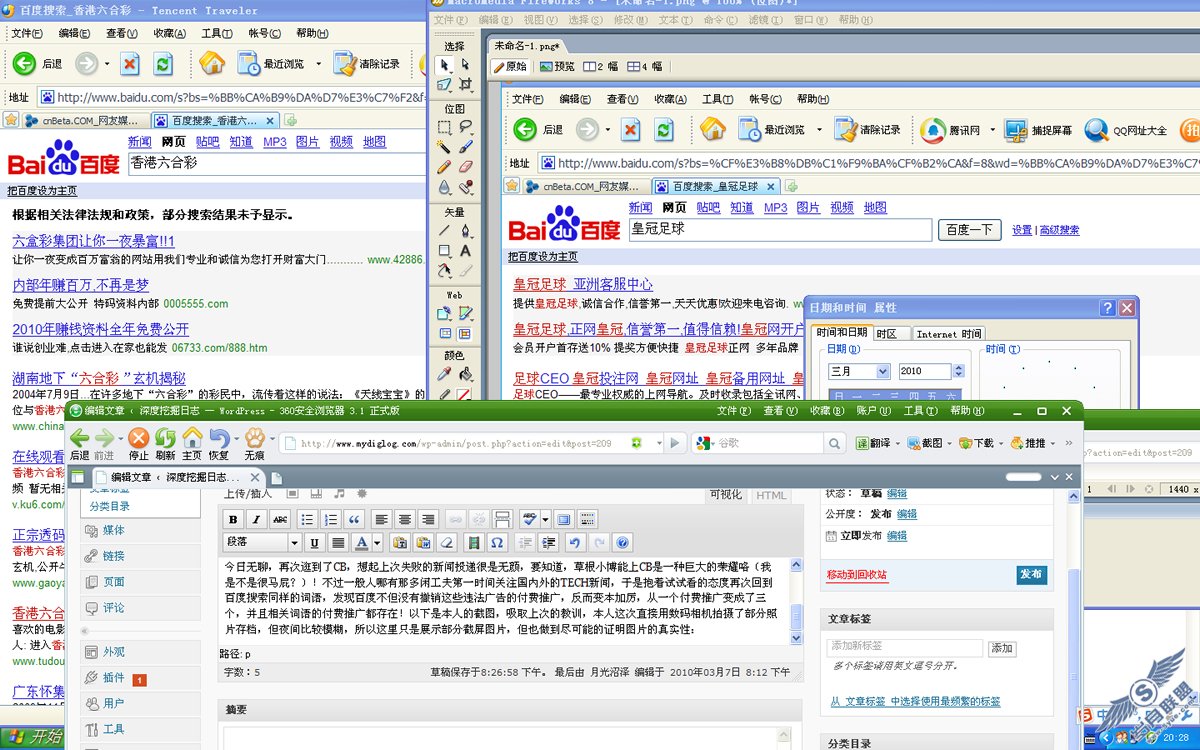The image size is (1200, 750).
Task: Open 插件 in the WordPress sidebar
Action: click(114, 678)
